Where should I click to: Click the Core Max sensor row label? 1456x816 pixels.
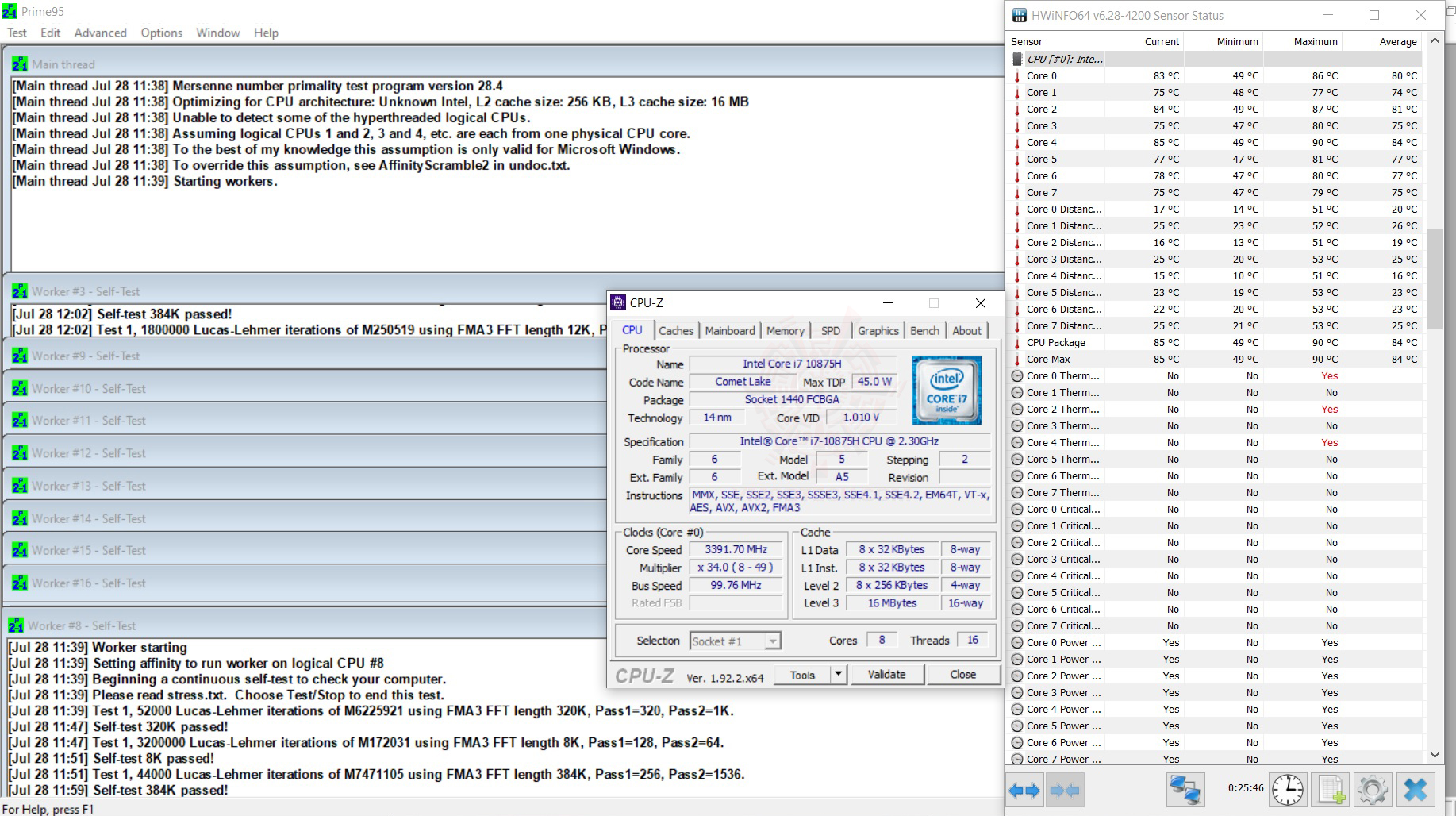[x=1048, y=360]
